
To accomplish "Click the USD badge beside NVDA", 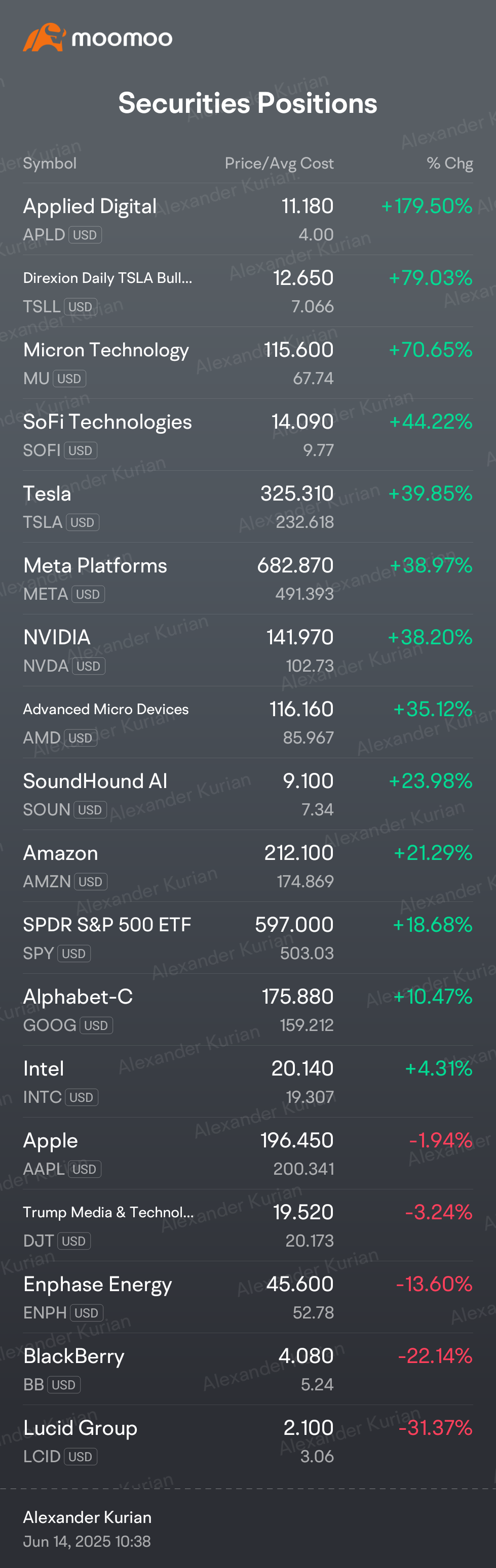I will coord(88,666).
